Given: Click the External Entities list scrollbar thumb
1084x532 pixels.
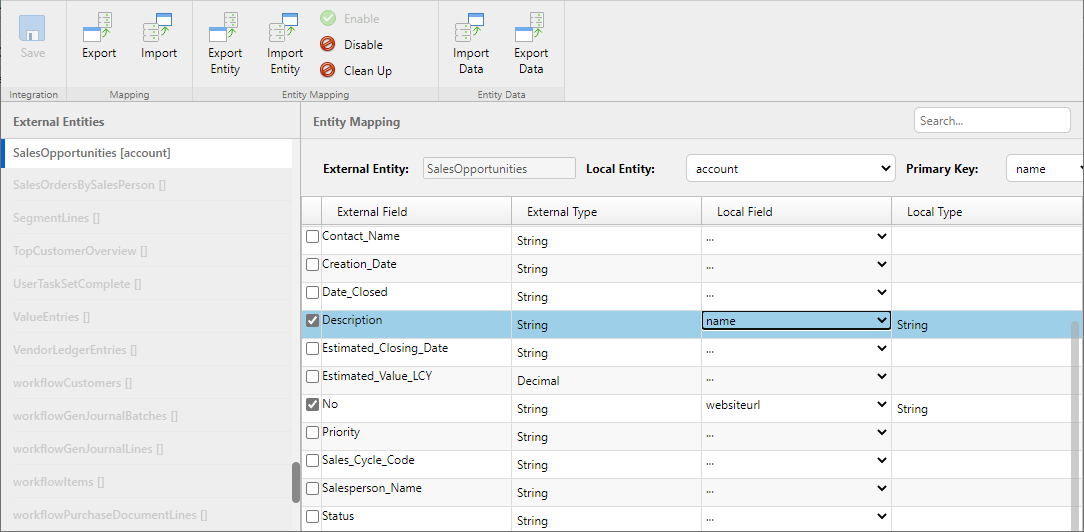Looking at the screenshot, I should tap(295, 482).
